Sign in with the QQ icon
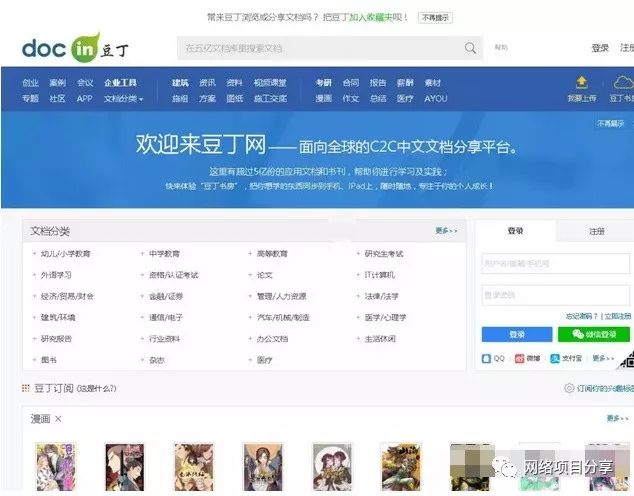 pos(486,358)
